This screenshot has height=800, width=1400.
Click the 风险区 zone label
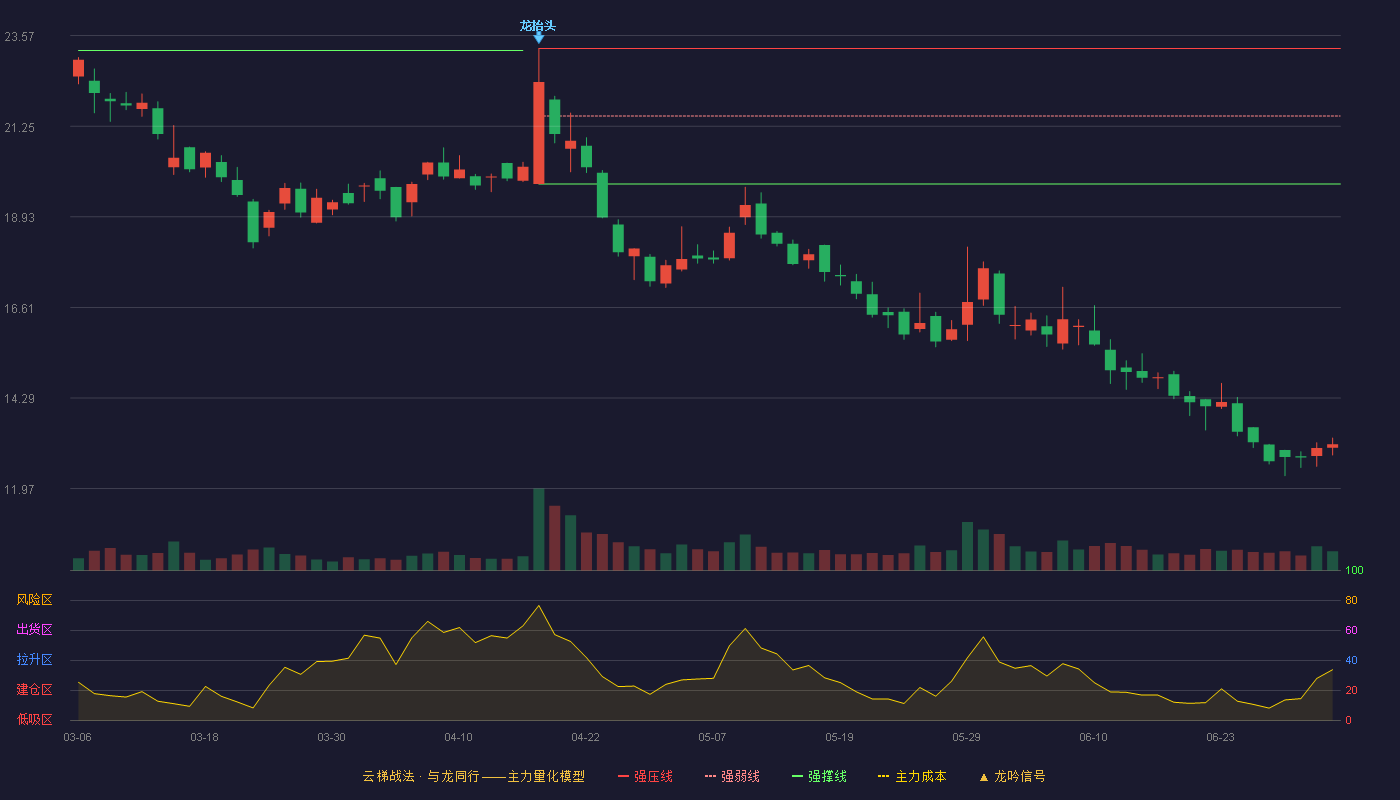[x=34, y=600]
